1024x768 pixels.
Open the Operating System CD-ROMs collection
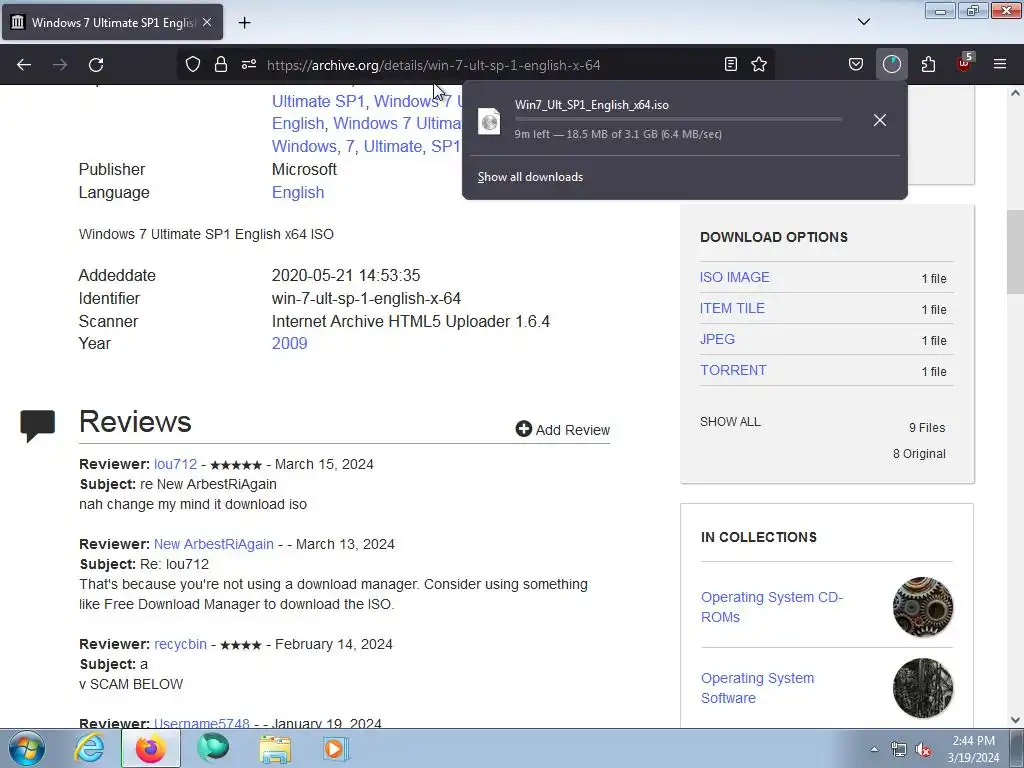tap(772, 607)
